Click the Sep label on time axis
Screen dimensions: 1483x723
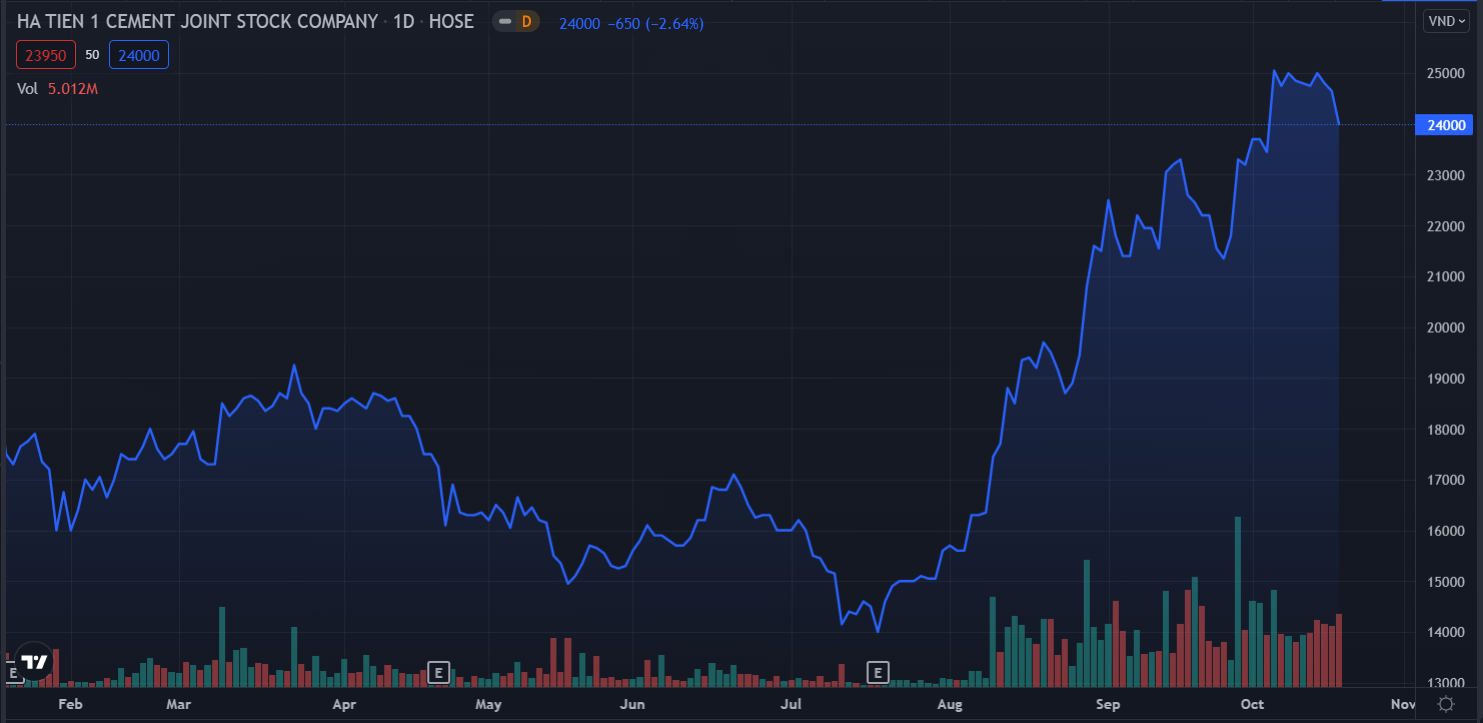click(x=1108, y=704)
